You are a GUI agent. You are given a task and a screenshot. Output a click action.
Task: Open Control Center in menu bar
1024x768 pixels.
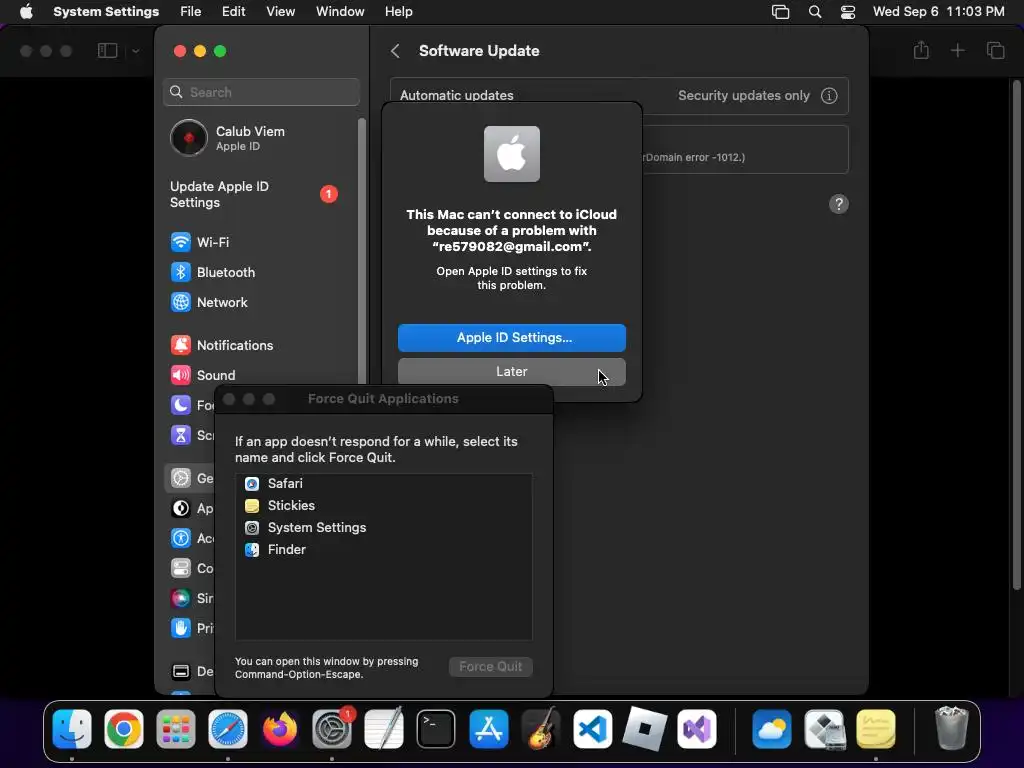[x=848, y=12]
